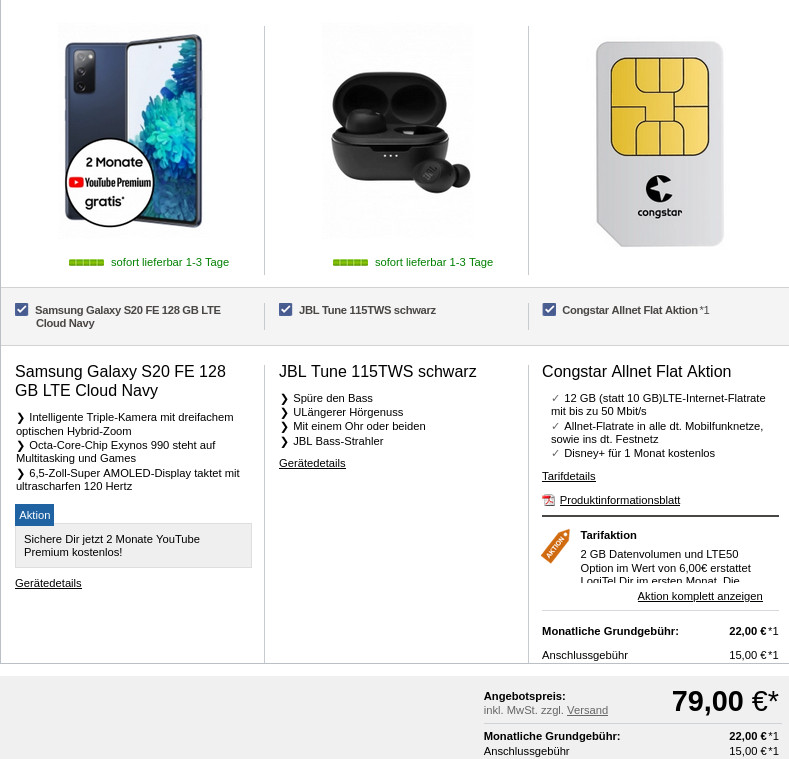Expand full promotion via Aktion komplett anzeigen

coord(700,596)
